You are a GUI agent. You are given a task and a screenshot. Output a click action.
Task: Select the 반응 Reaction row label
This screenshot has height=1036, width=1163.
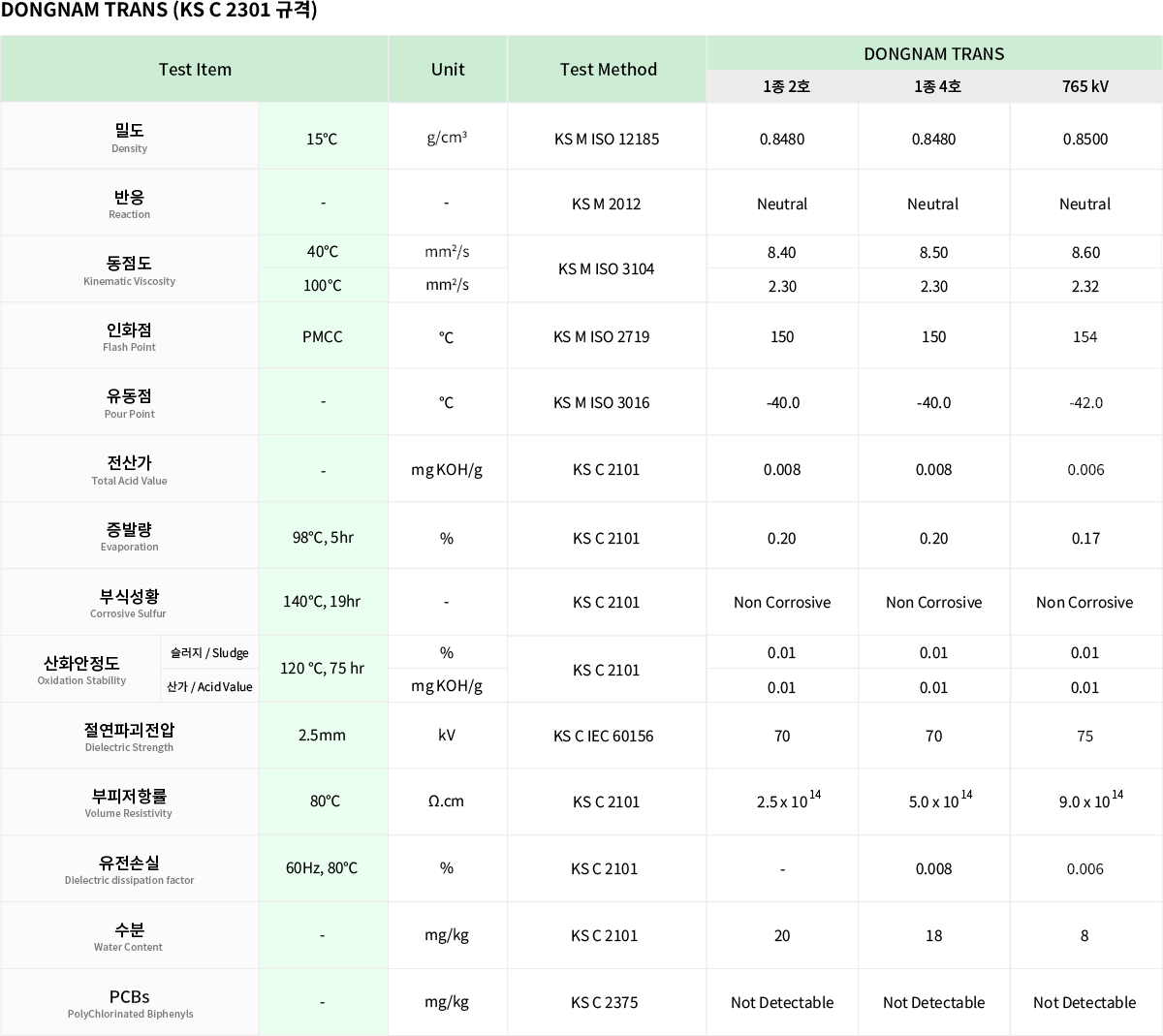pos(130,204)
